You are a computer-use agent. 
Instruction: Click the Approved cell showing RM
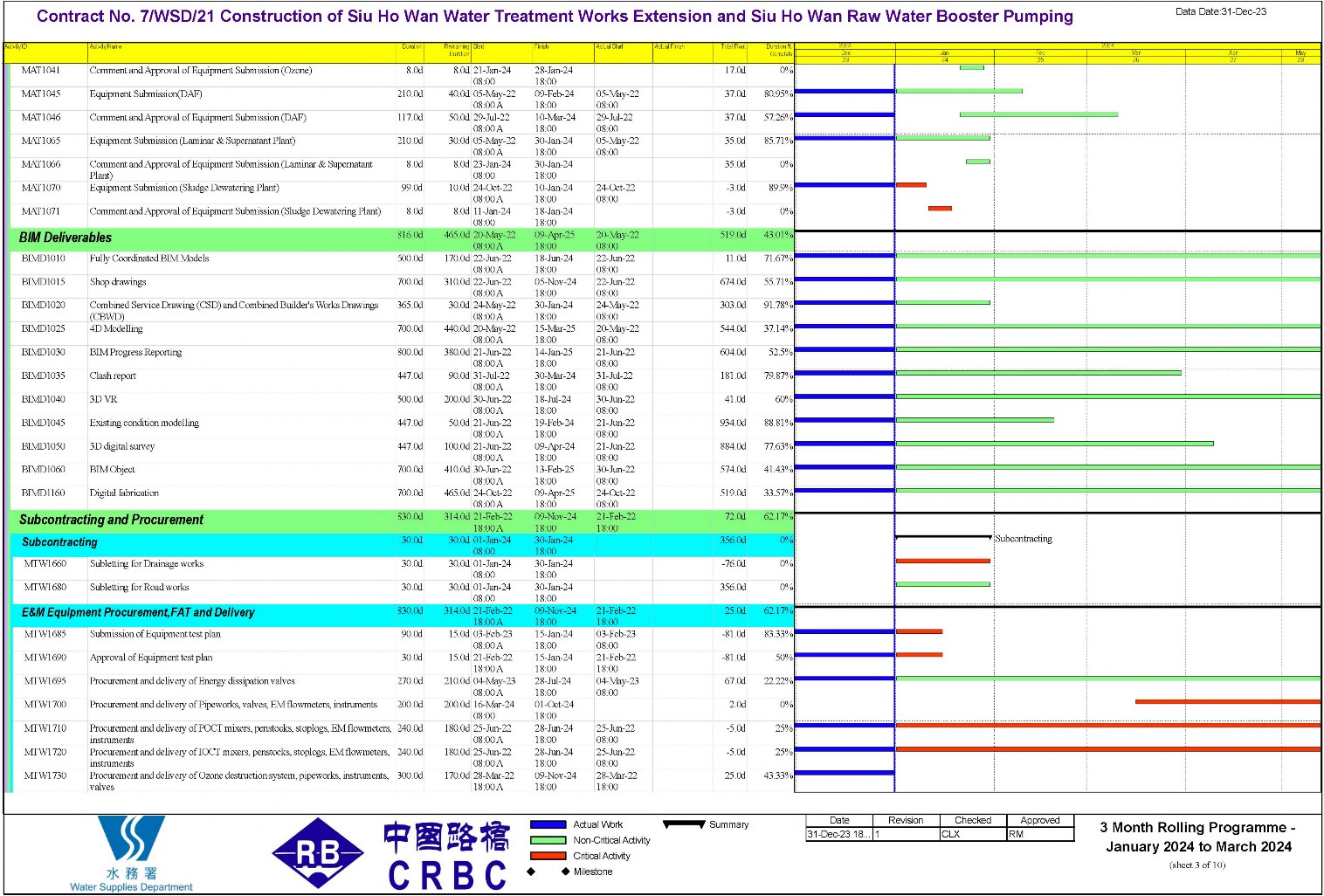click(x=1040, y=835)
